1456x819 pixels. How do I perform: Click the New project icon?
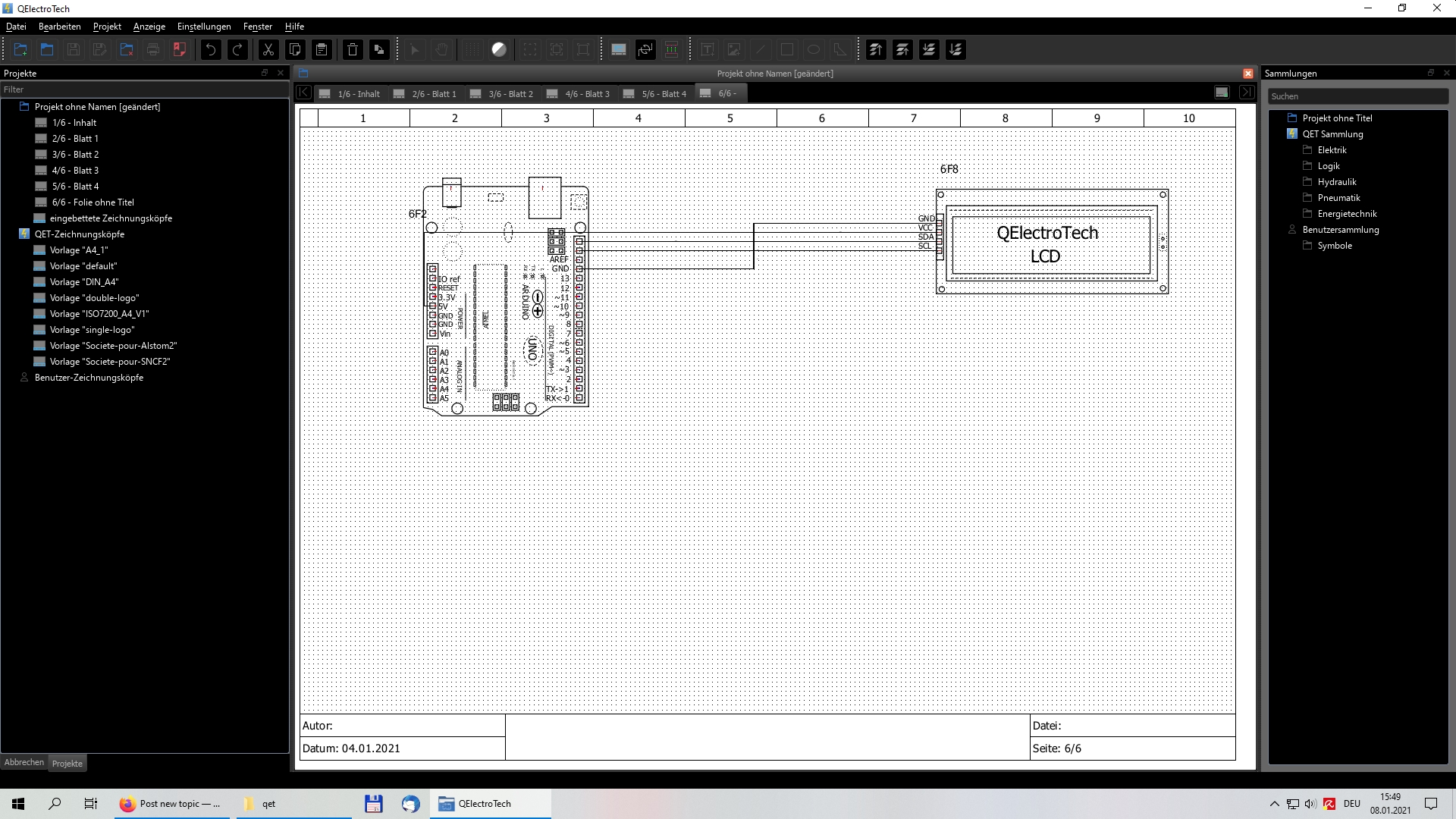[20, 50]
